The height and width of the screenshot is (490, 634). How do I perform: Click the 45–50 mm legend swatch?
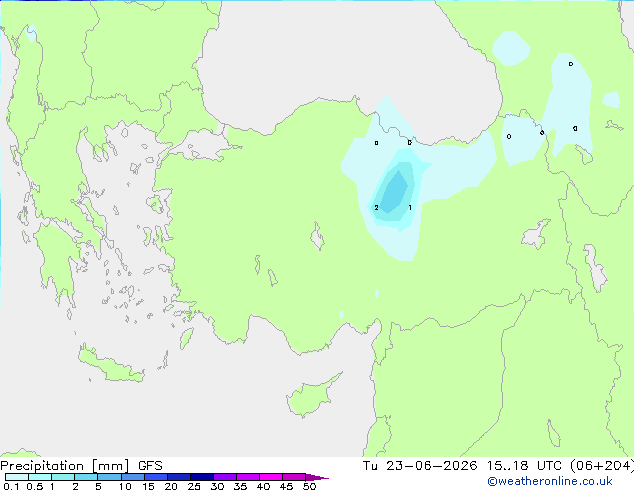[x=294, y=477]
